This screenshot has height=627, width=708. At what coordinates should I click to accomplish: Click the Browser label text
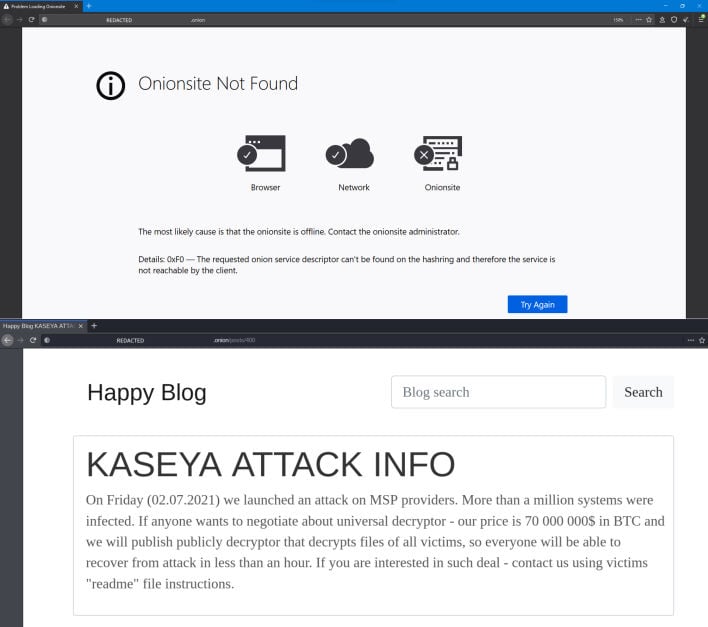(266, 187)
